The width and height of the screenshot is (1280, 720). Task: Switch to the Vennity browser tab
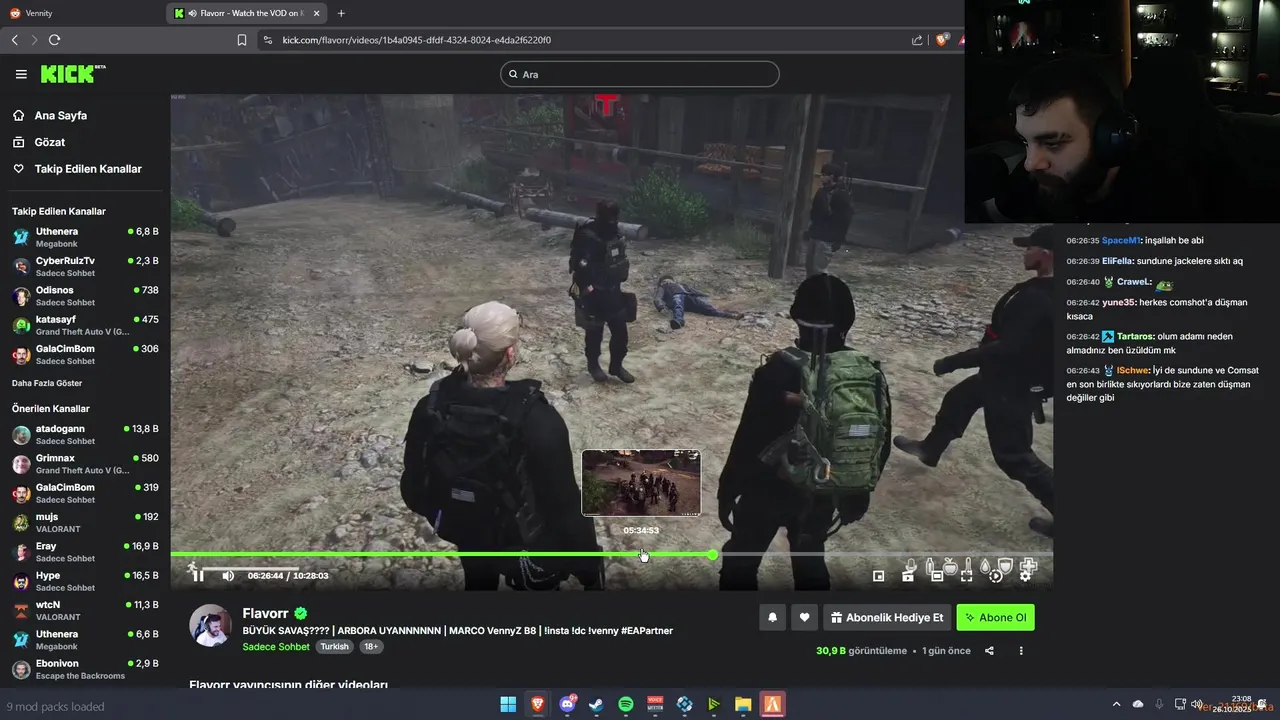[80, 13]
